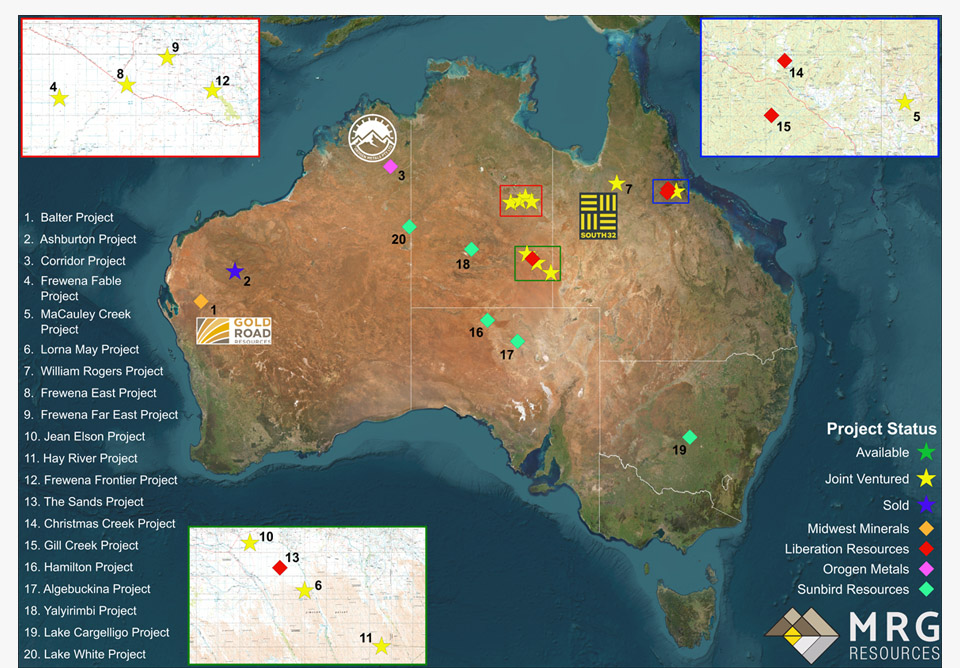The height and width of the screenshot is (668, 960).
Task: Select the green diamond for Lake Cargelligo 19
Action: (689, 437)
